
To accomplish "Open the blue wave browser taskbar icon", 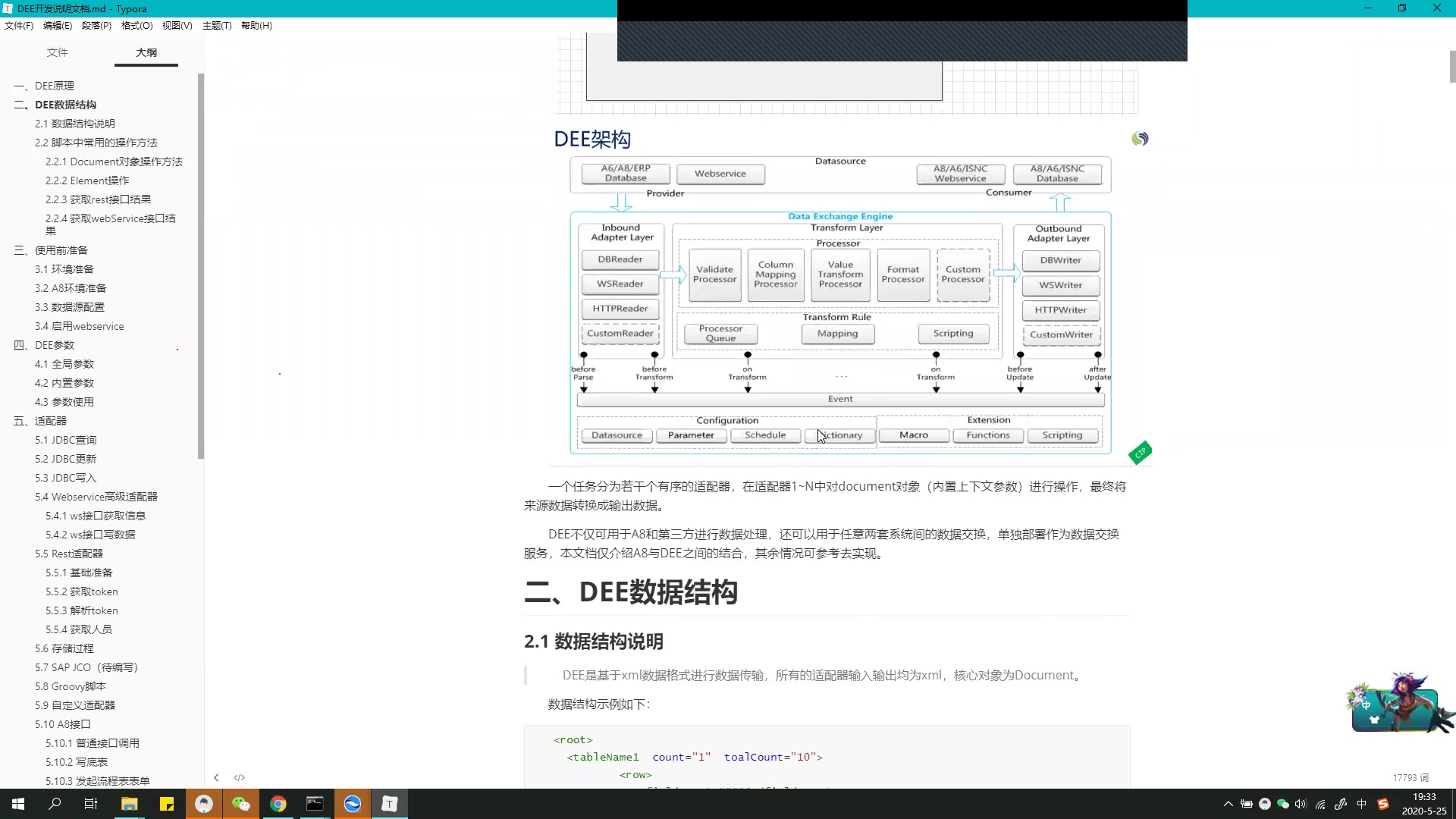I will (353, 804).
